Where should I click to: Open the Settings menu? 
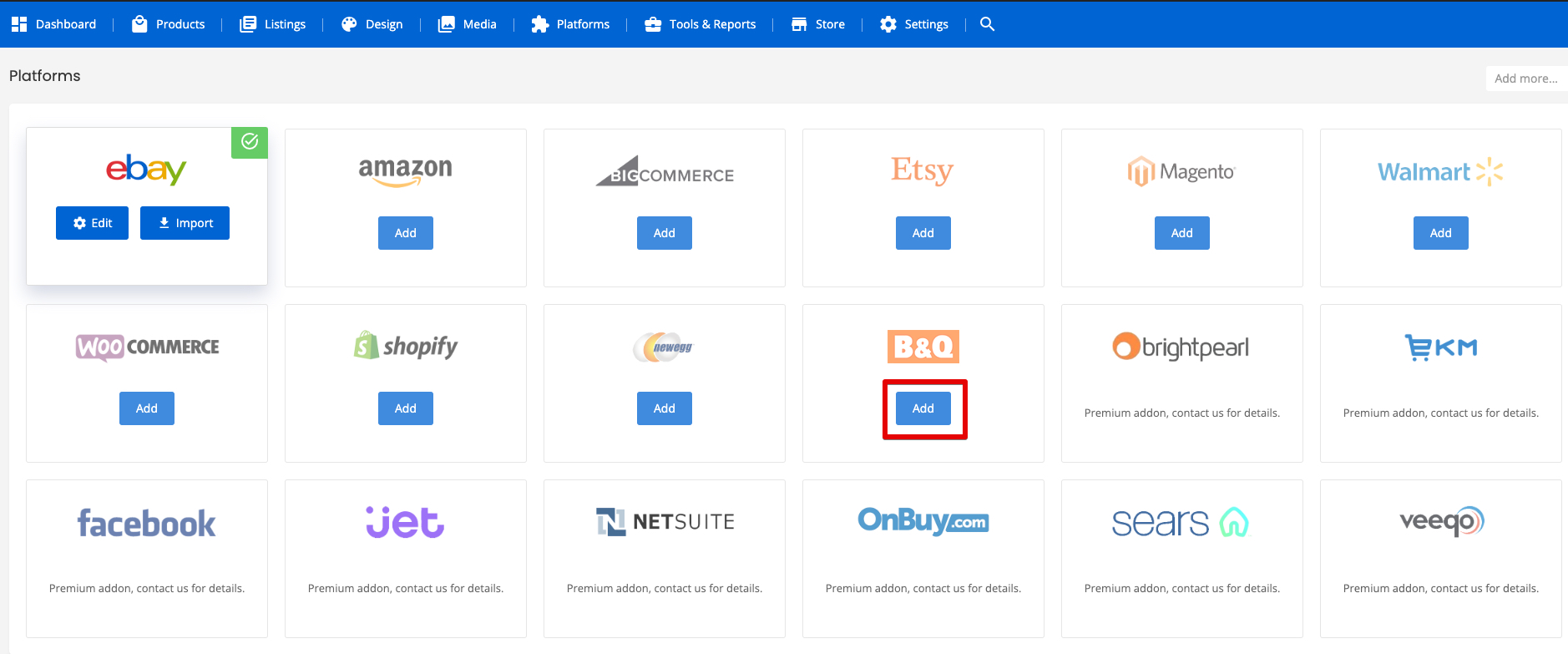[x=927, y=24]
